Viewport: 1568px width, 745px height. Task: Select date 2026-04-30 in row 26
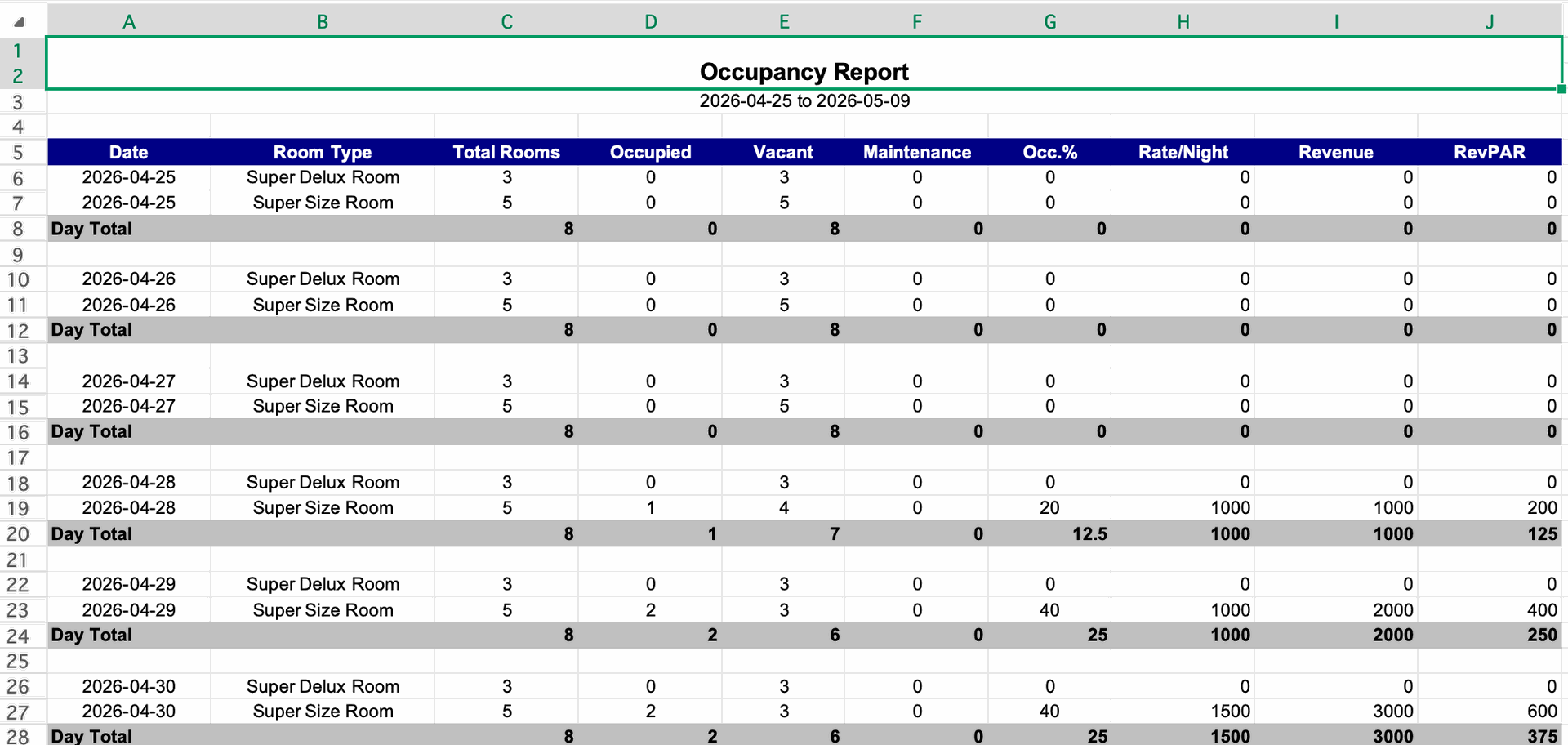point(129,686)
